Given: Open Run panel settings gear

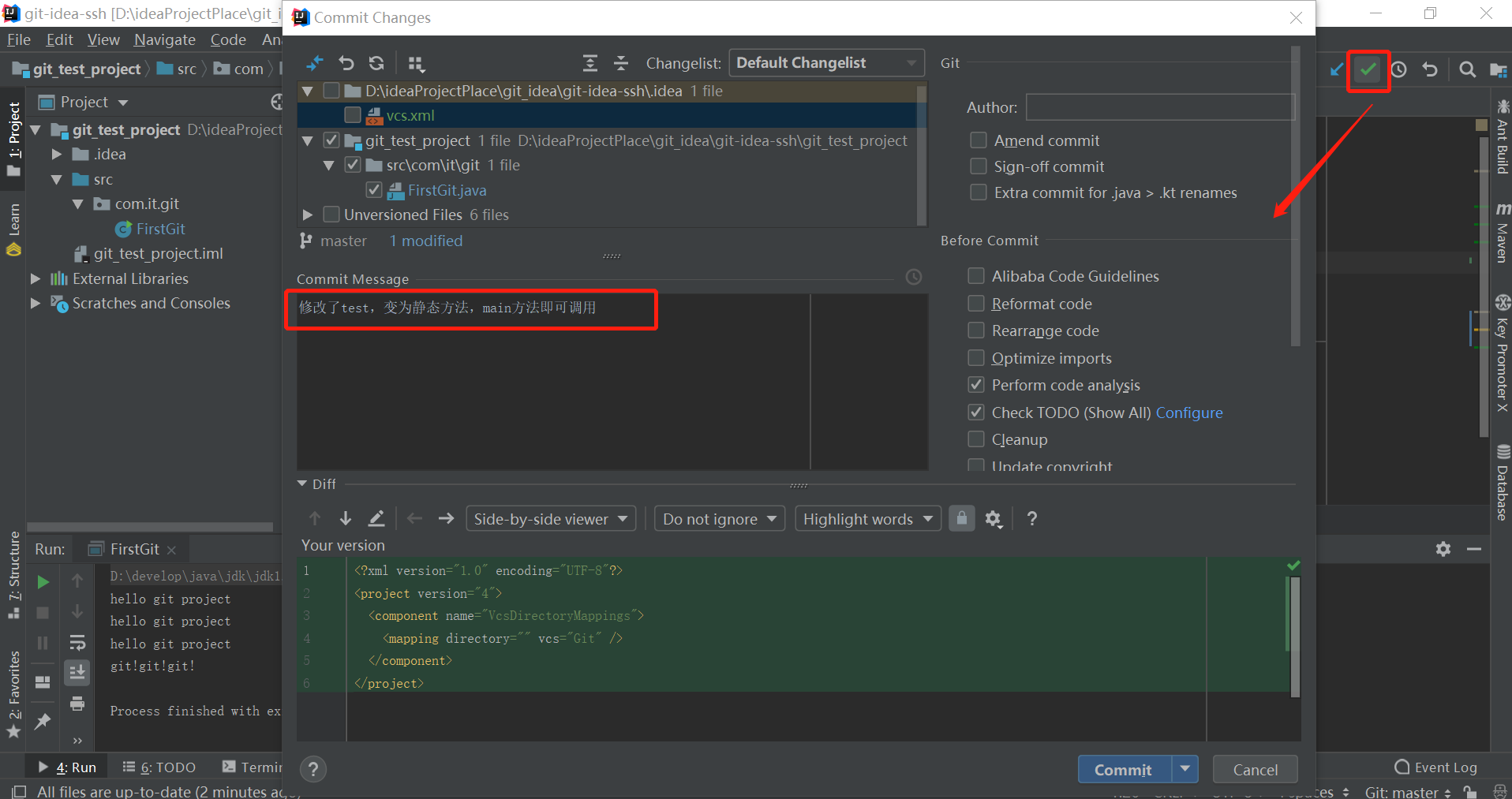Looking at the screenshot, I should point(1443,549).
